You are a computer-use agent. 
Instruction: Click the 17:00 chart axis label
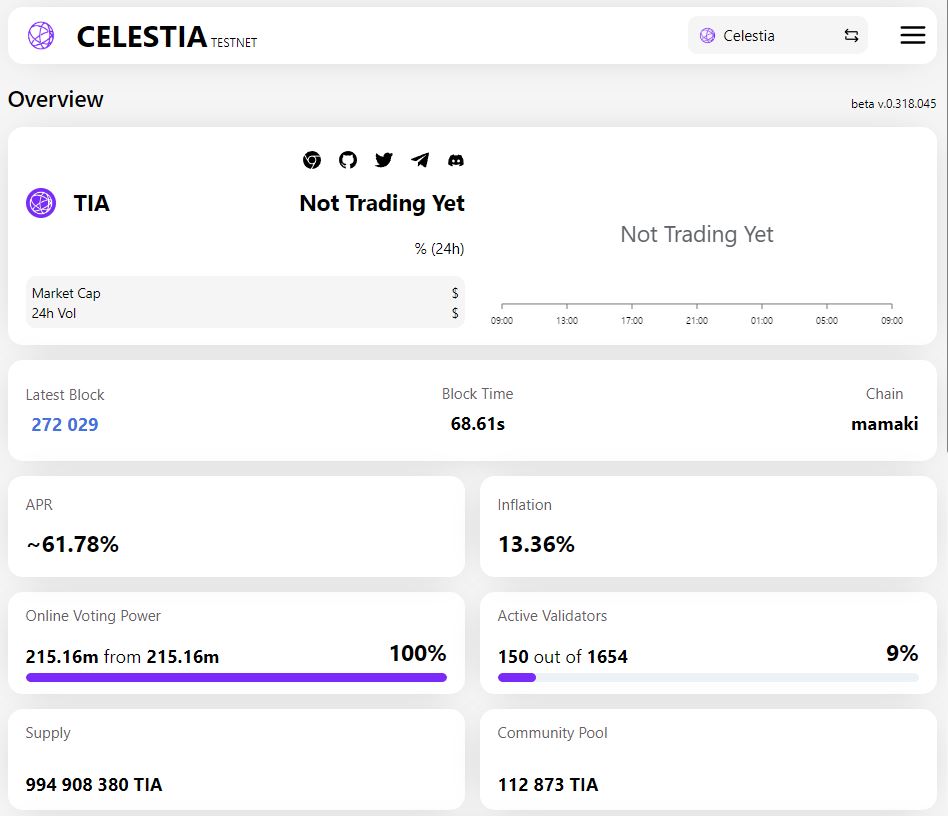point(632,320)
